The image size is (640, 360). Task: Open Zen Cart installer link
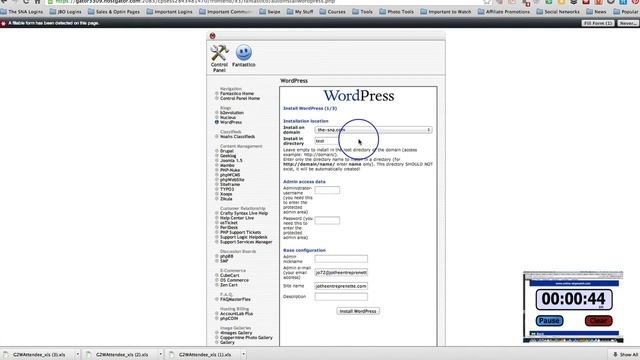tap(229, 285)
